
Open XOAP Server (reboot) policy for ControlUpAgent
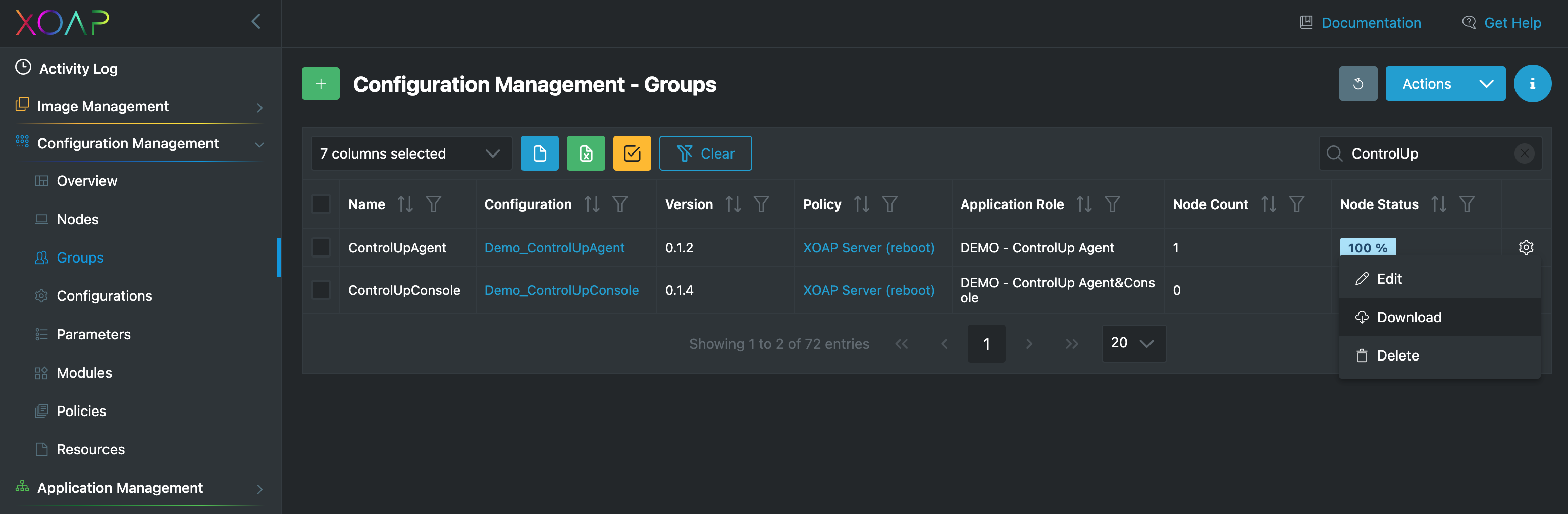pyautogui.click(x=869, y=248)
